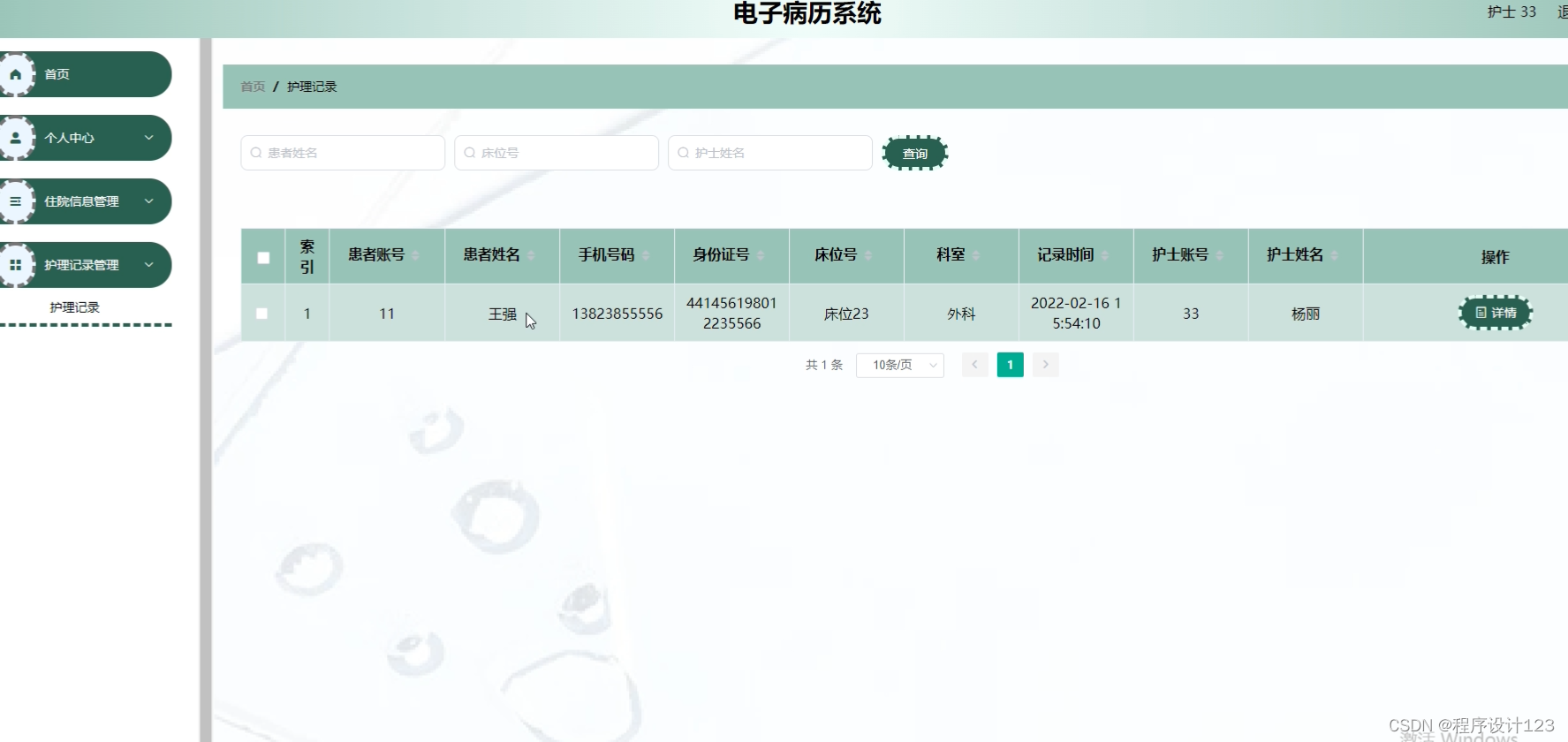The height and width of the screenshot is (742, 1568).
Task: Click the search icon in the 护士姓名 field
Action: (684, 153)
